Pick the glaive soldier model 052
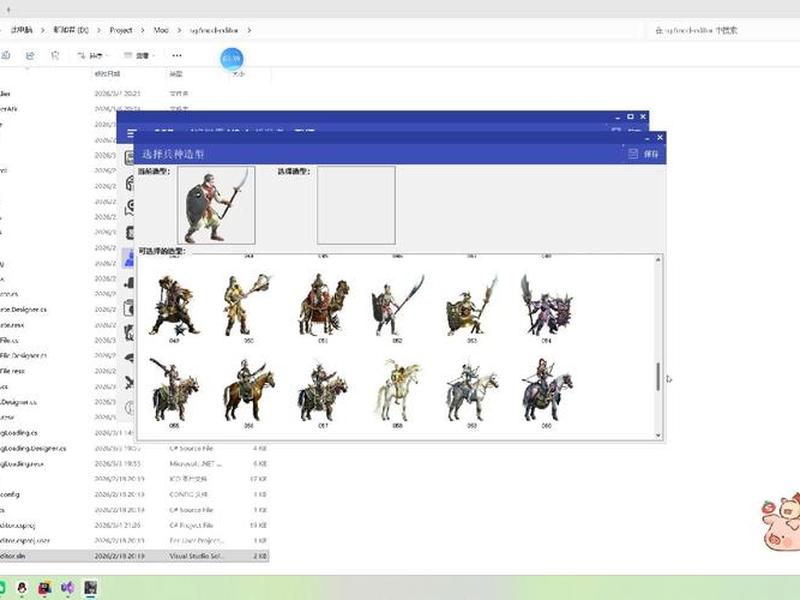 [x=397, y=305]
